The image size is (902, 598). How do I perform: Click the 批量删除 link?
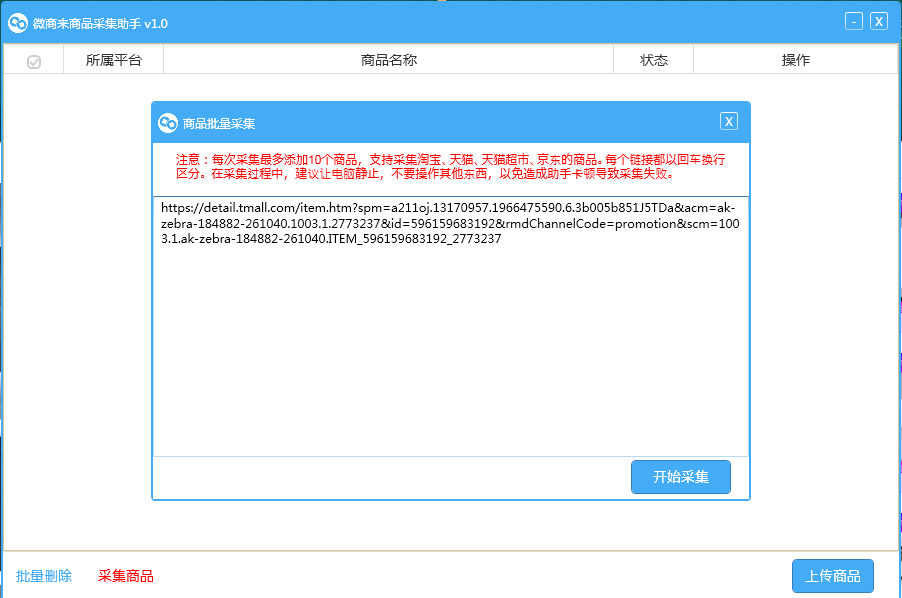(x=44, y=576)
